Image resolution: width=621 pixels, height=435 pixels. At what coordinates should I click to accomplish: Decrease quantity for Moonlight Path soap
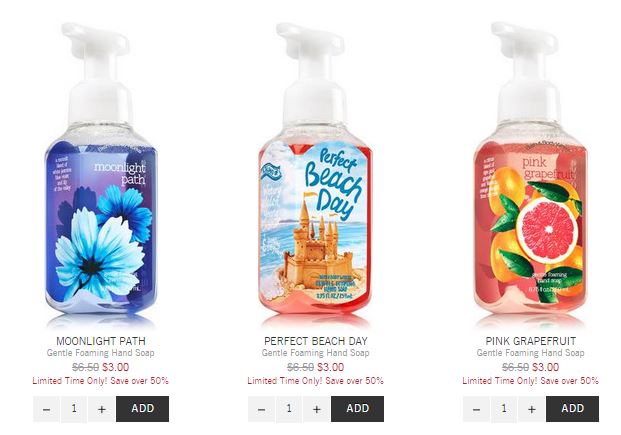(46, 409)
